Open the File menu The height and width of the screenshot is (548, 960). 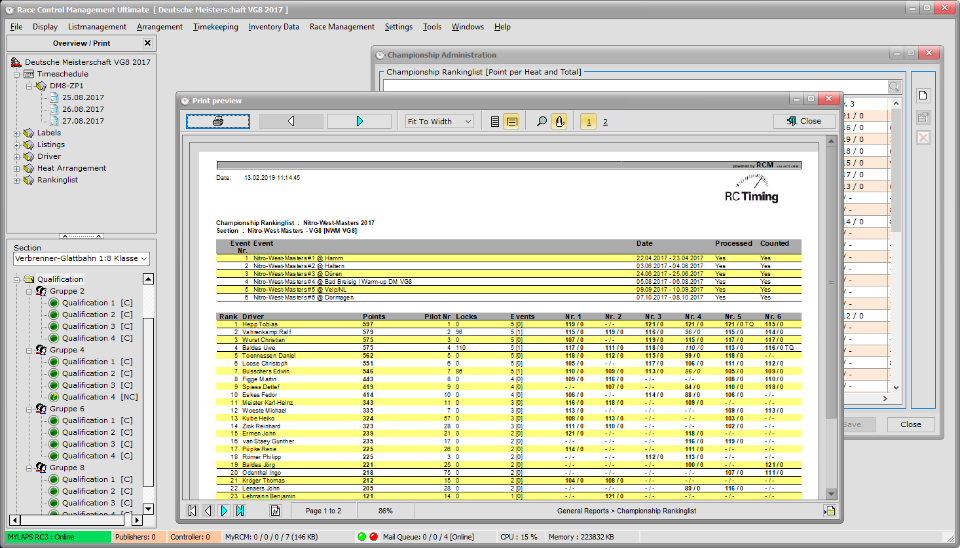(17, 27)
